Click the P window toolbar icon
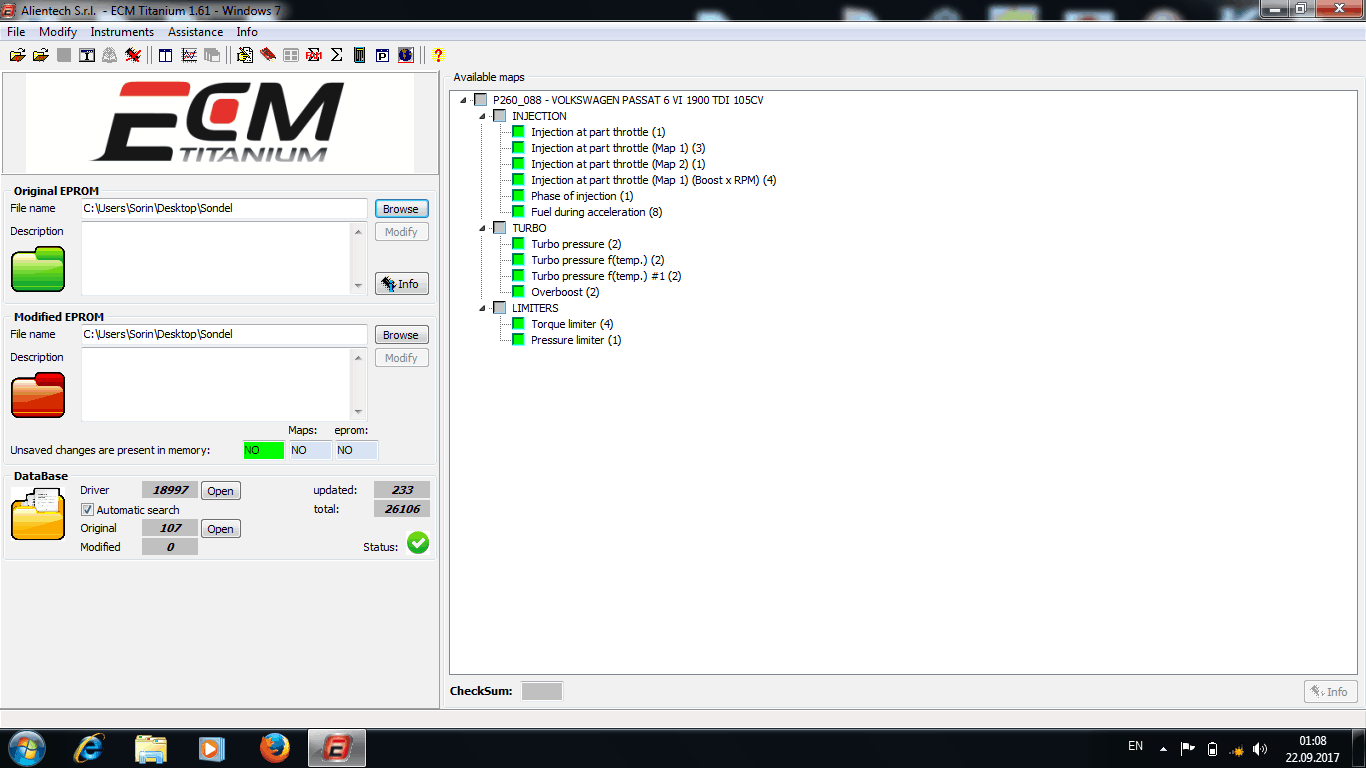Image resolution: width=1366 pixels, height=768 pixels. coord(382,55)
